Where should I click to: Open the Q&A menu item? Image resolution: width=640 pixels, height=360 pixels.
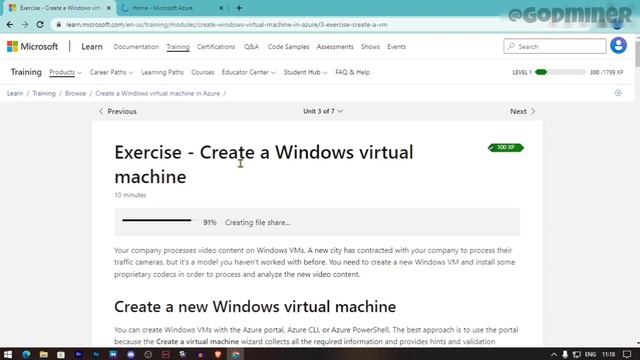coord(251,47)
